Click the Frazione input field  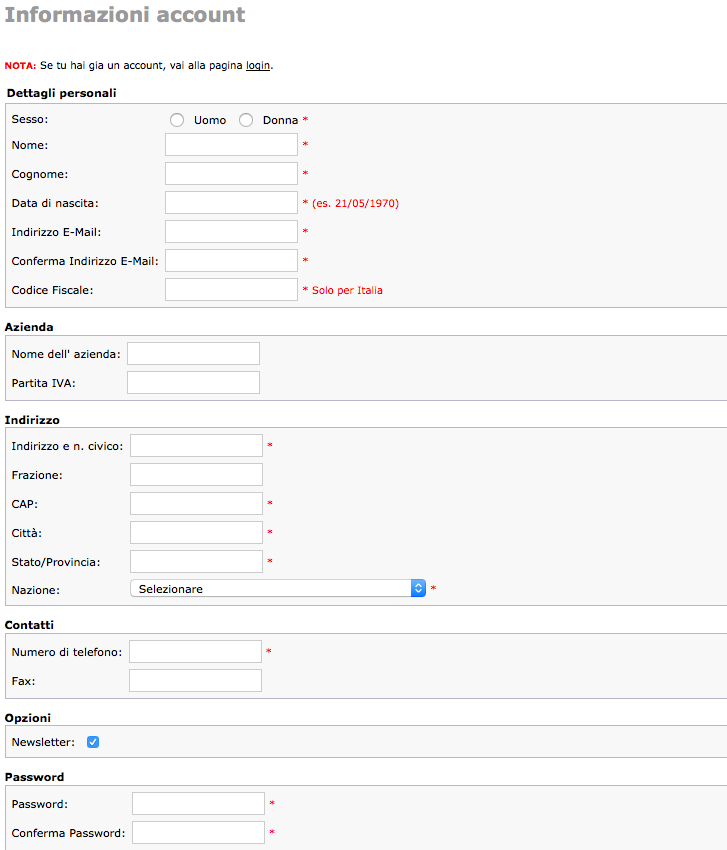click(196, 474)
